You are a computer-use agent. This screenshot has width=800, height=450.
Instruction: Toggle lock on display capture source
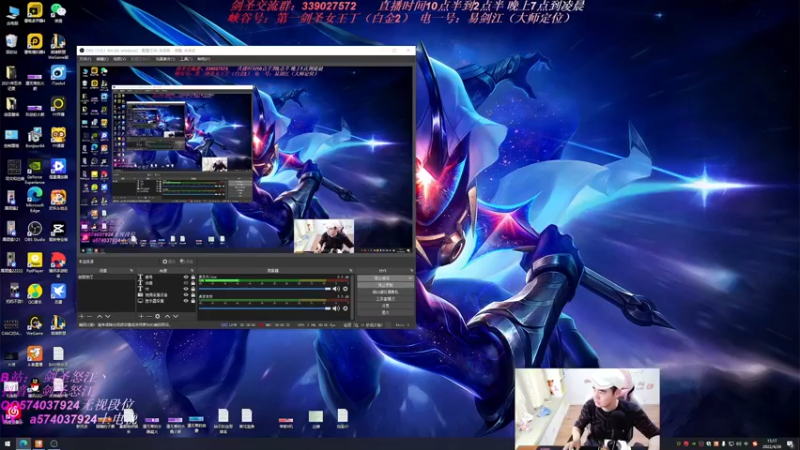(193, 301)
